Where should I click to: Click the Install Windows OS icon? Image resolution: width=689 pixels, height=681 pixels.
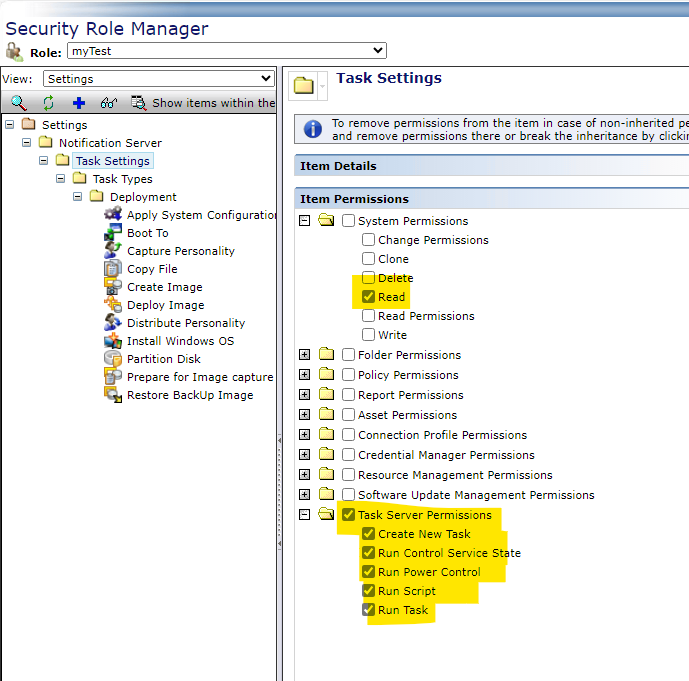click(x=112, y=341)
